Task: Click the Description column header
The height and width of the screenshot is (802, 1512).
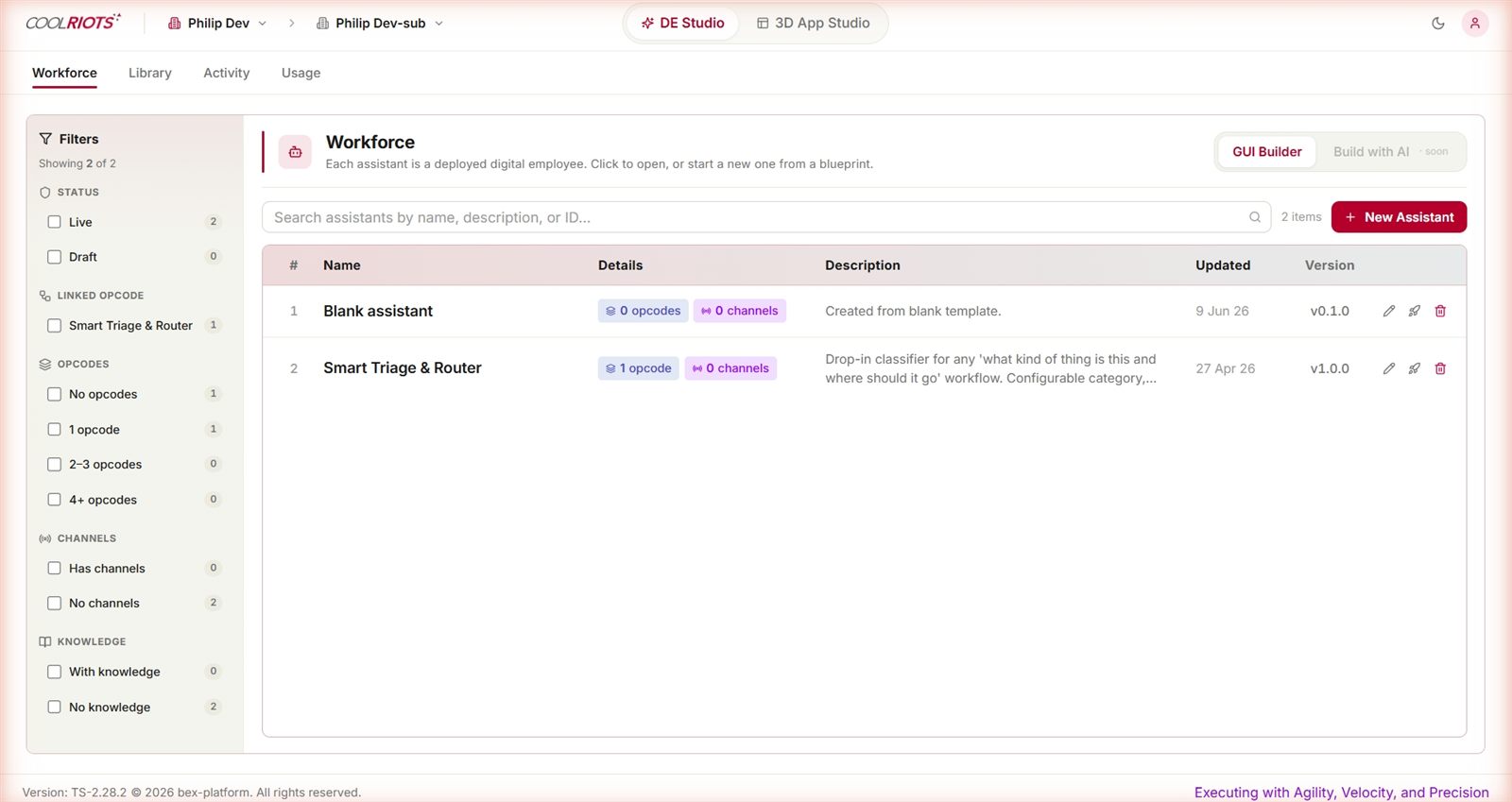Action: click(863, 265)
